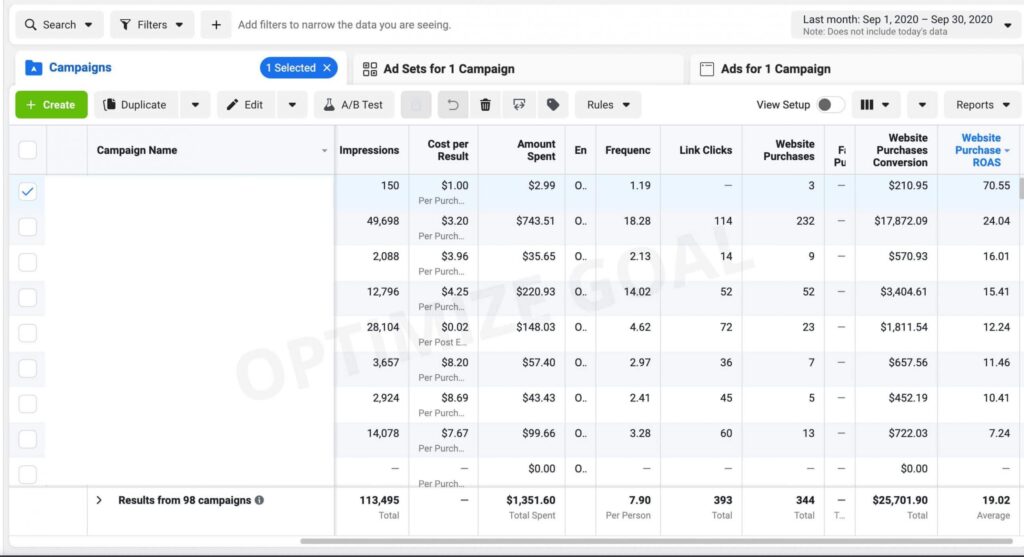The image size is (1024, 557).
Task: Check the row with 14,078 impressions
Action: tap(27, 439)
